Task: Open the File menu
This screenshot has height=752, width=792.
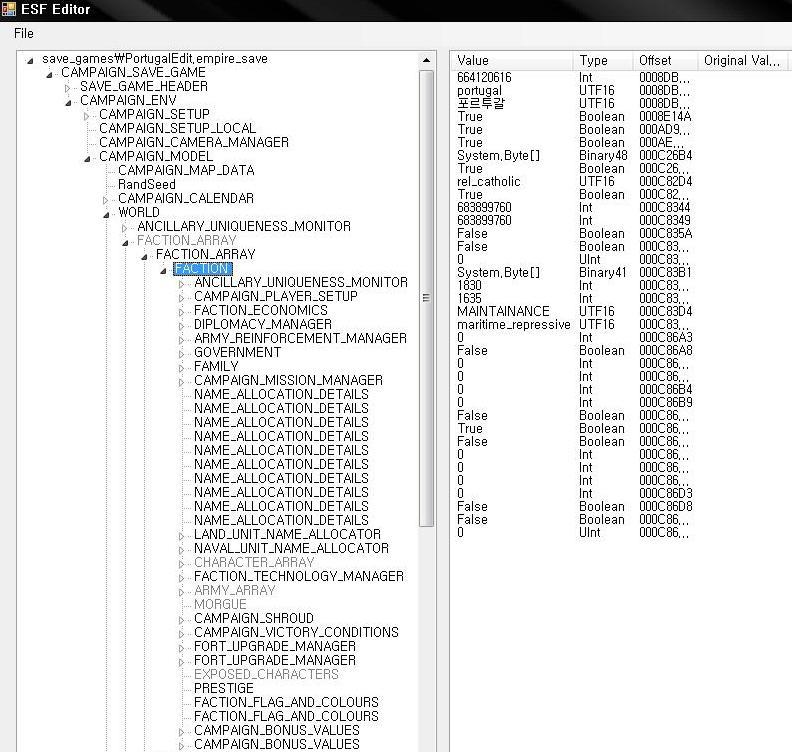Action: click(23, 33)
